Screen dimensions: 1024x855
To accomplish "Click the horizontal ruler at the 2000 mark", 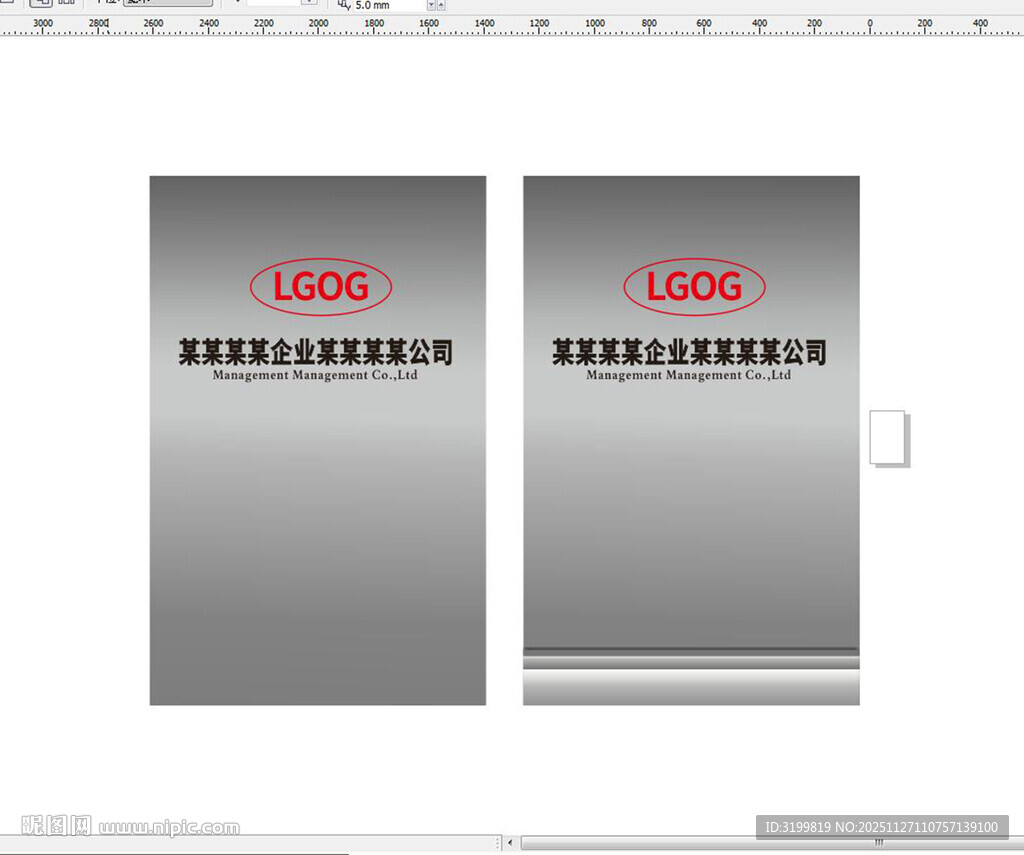I will pos(318,26).
